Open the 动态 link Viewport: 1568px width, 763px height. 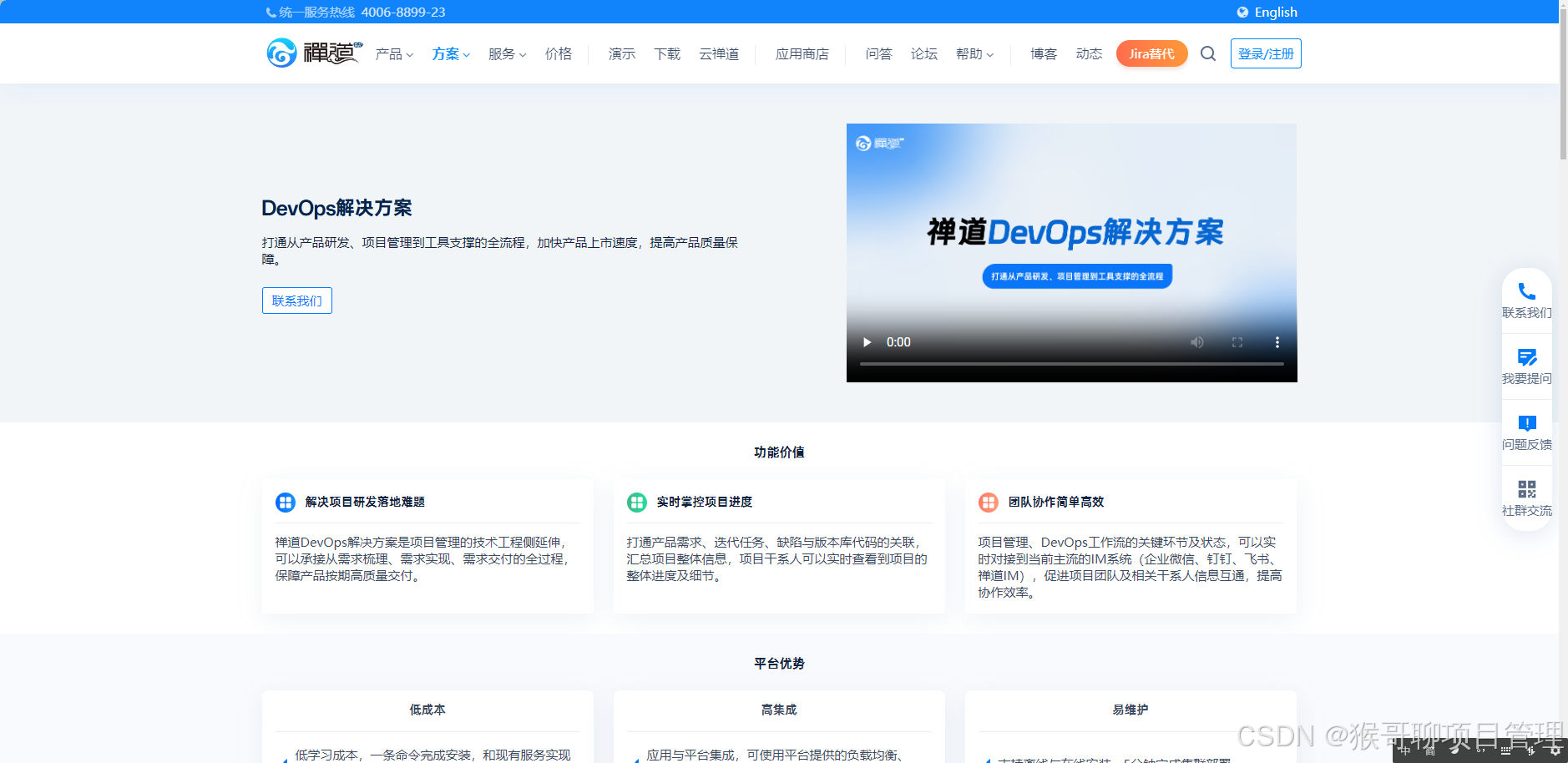click(1089, 54)
